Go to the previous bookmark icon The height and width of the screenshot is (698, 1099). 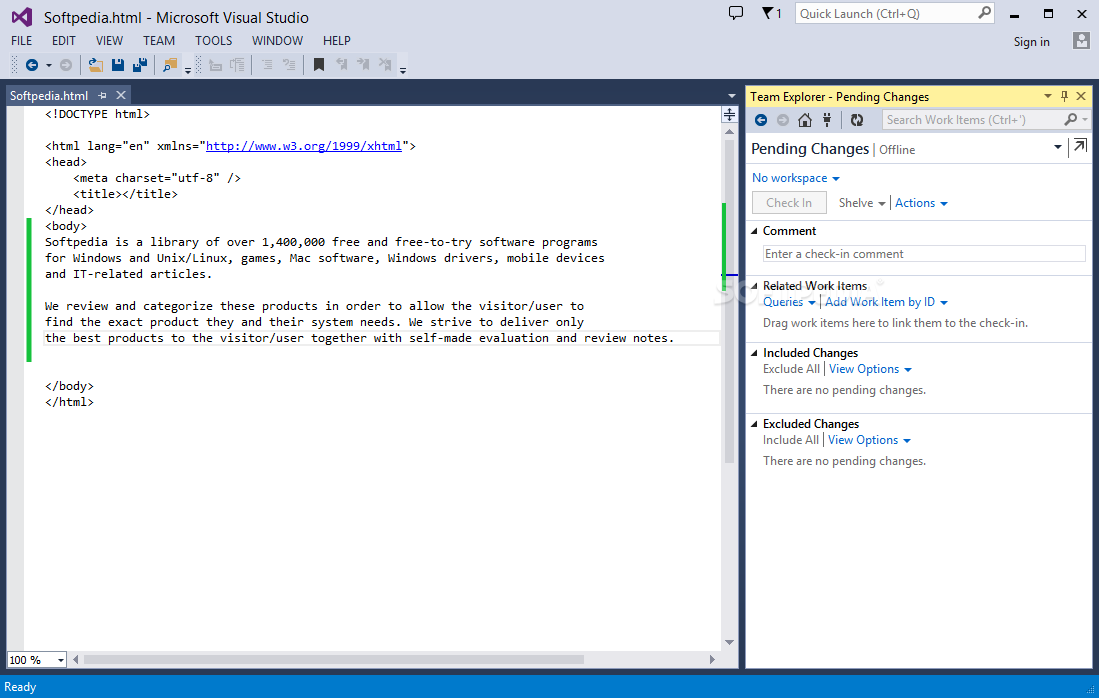click(x=341, y=65)
